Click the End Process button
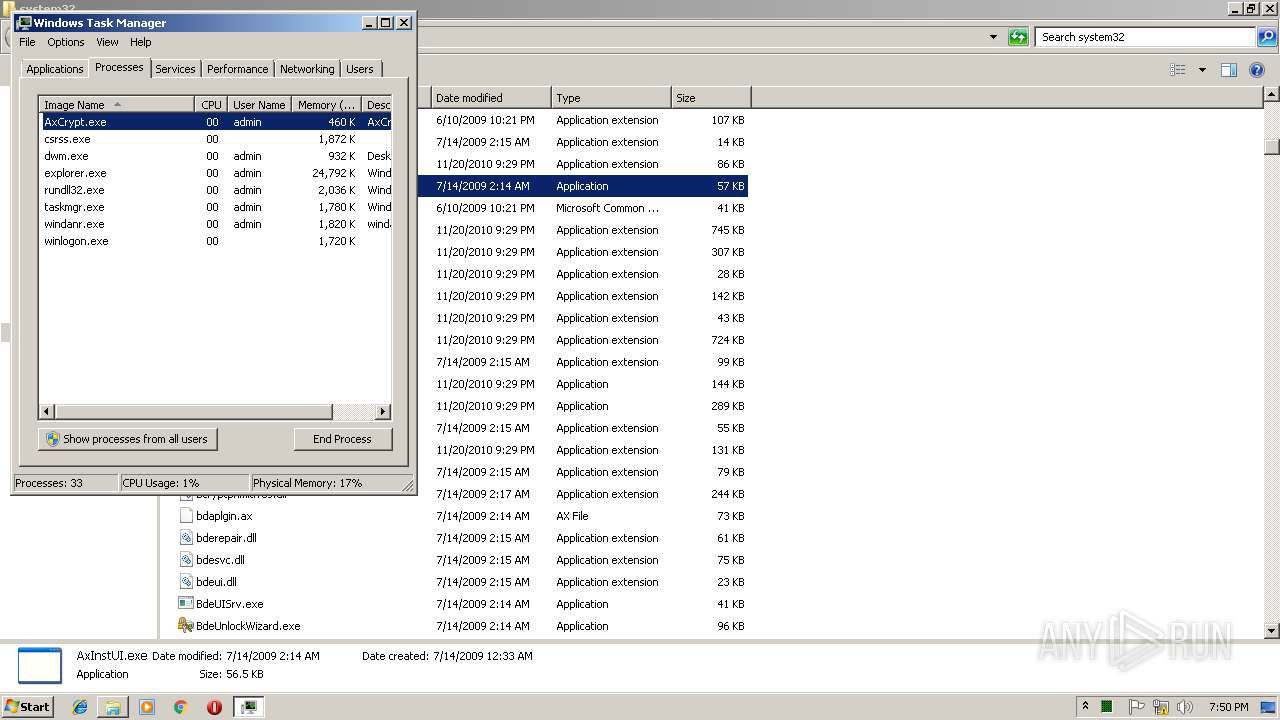 click(342, 439)
